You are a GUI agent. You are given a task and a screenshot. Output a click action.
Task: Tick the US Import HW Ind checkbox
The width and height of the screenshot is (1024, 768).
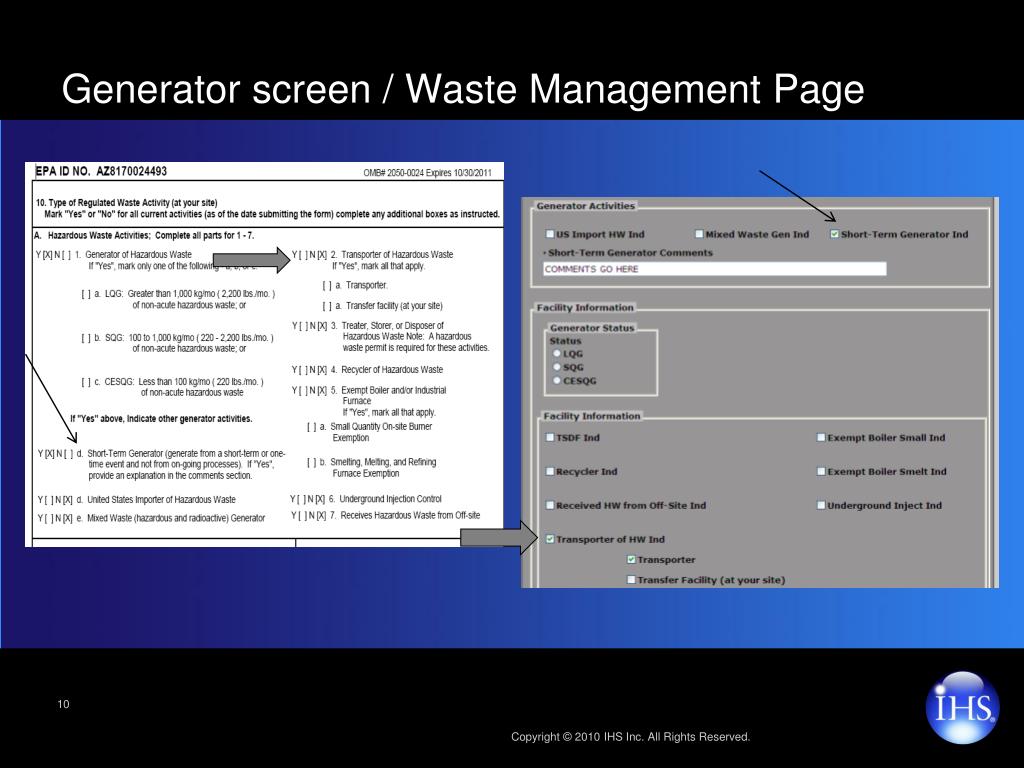point(550,234)
